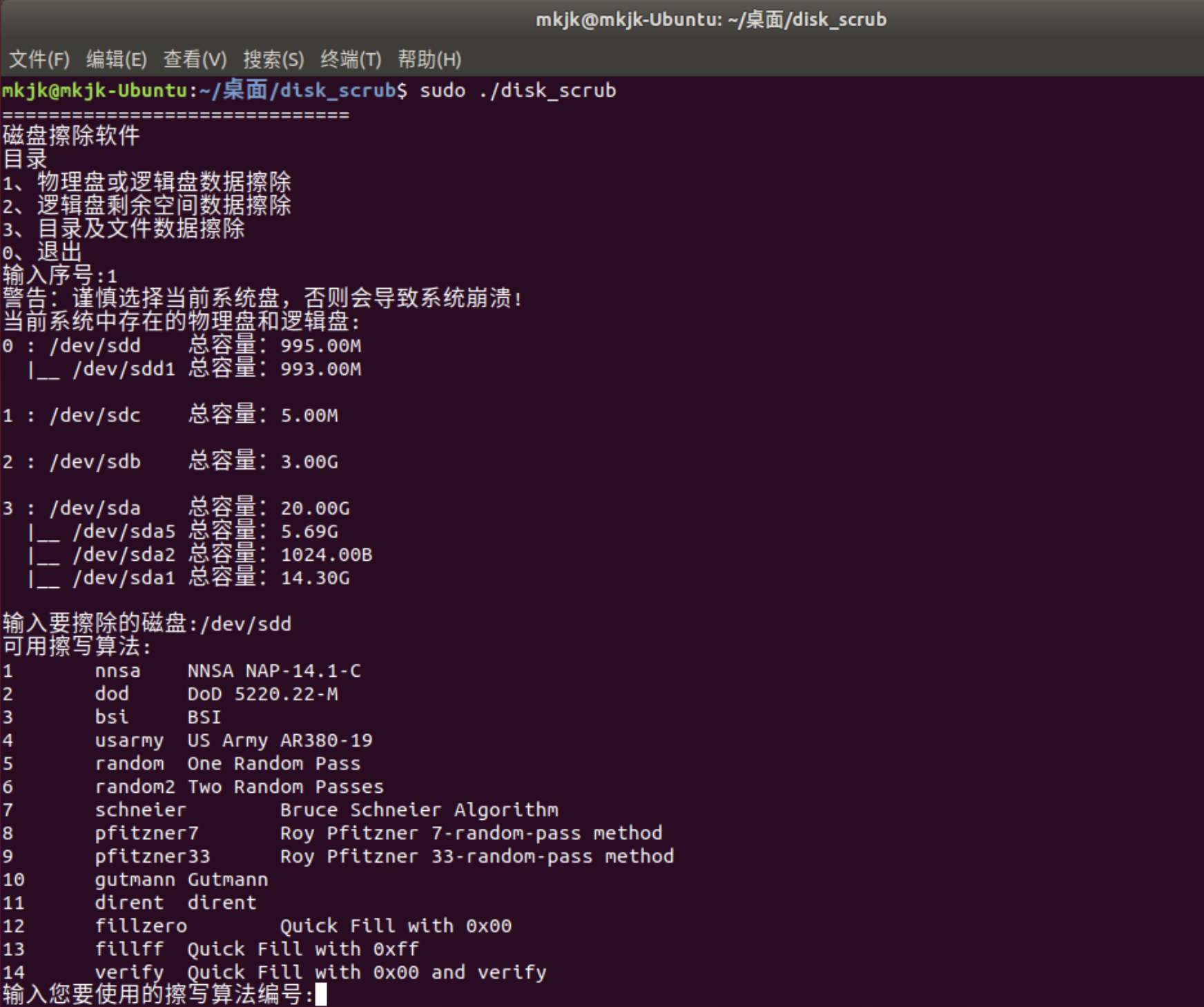Click the heading 磁盘擦除软件
The height and width of the screenshot is (1007, 1204).
71,135
